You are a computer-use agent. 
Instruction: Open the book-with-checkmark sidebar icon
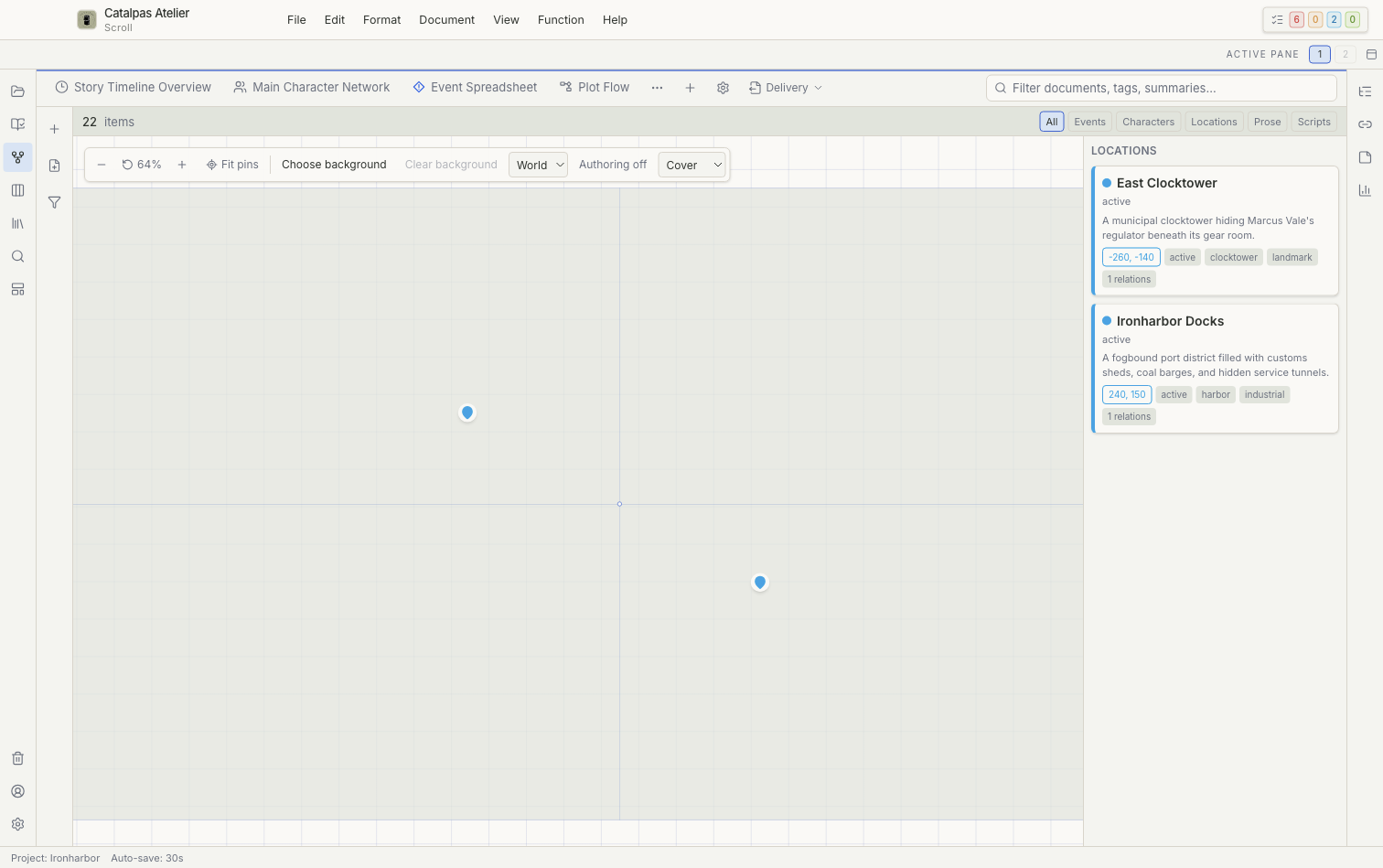click(17, 124)
